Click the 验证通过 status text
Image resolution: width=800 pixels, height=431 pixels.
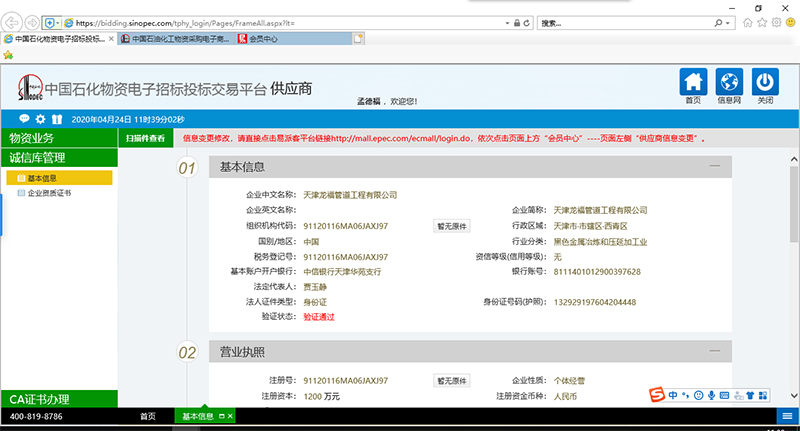pyautogui.click(x=319, y=317)
